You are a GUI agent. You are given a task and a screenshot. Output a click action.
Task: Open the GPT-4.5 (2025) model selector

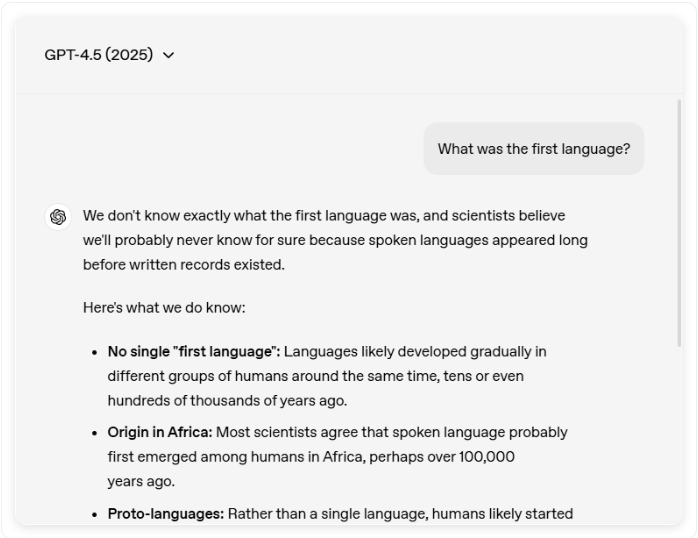pos(110,55)
